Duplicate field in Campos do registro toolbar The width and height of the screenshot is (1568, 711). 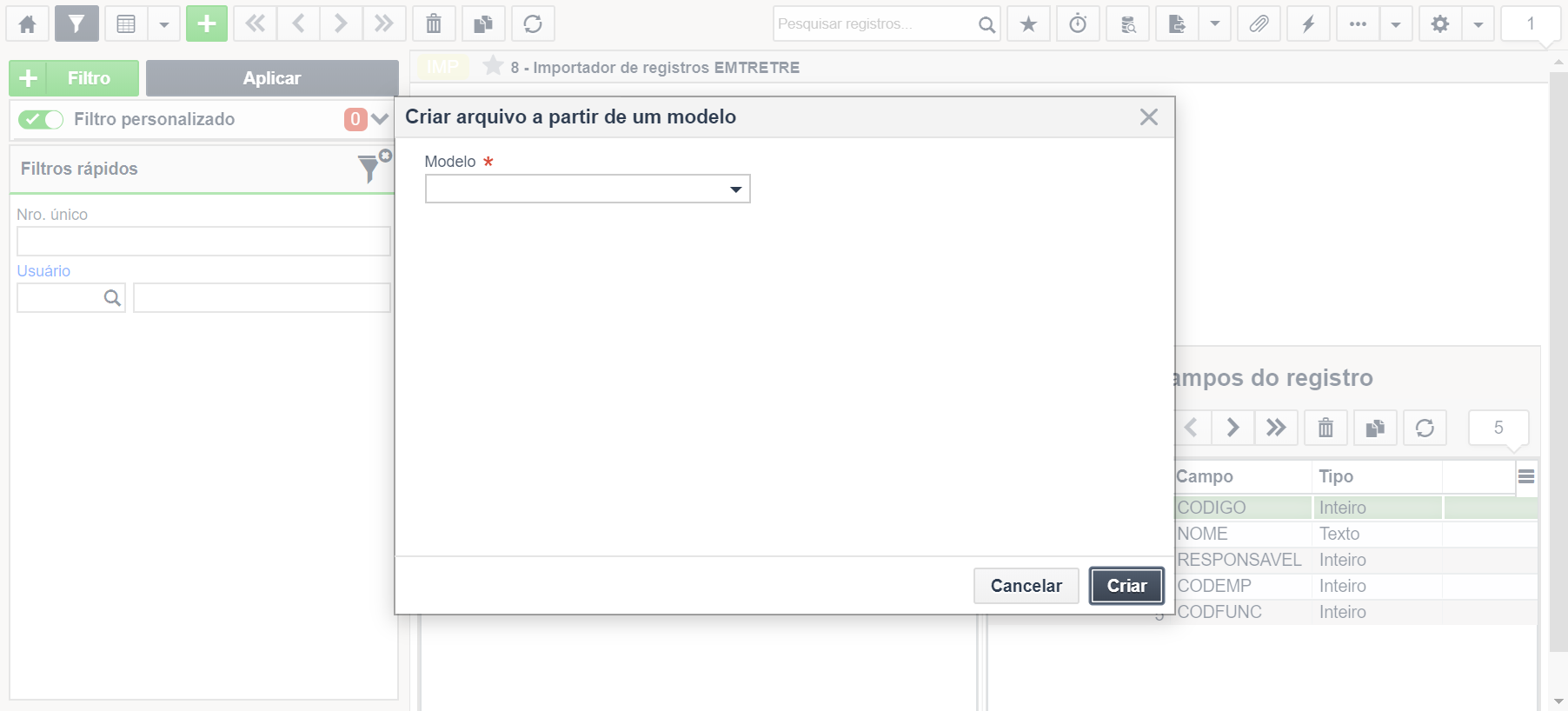pos(1375,428)
